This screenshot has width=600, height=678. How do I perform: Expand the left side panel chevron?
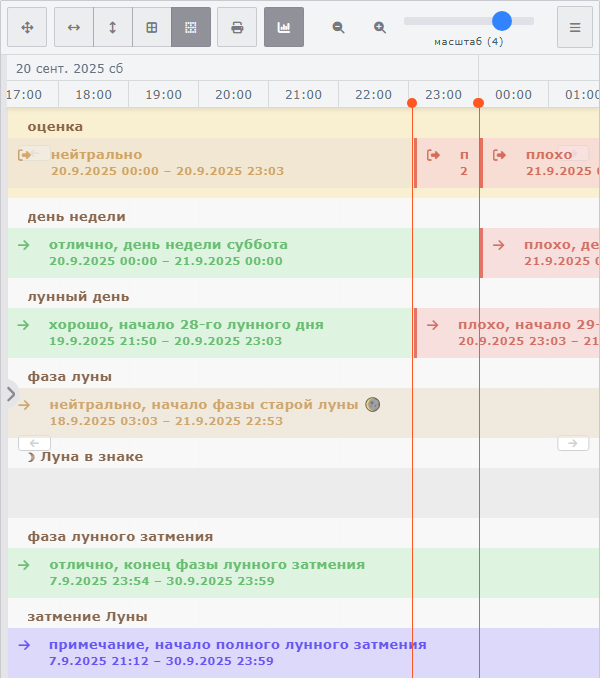click(x=10, y=393)
